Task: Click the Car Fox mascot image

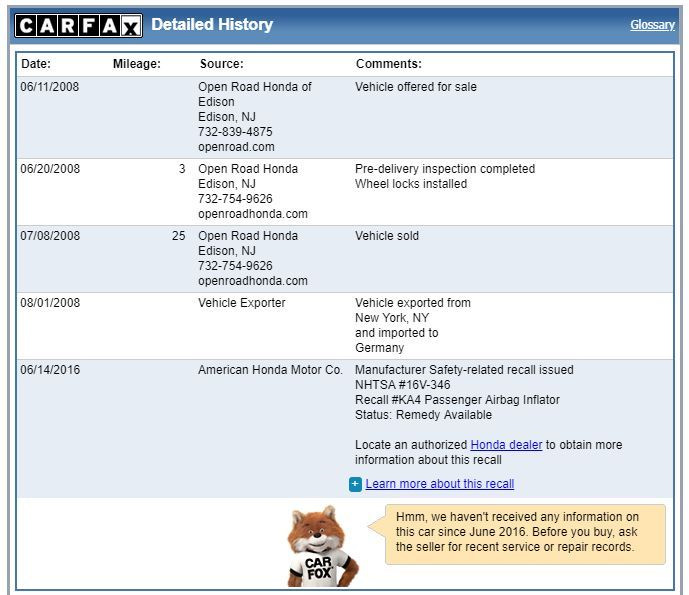Action: (322, 546)
